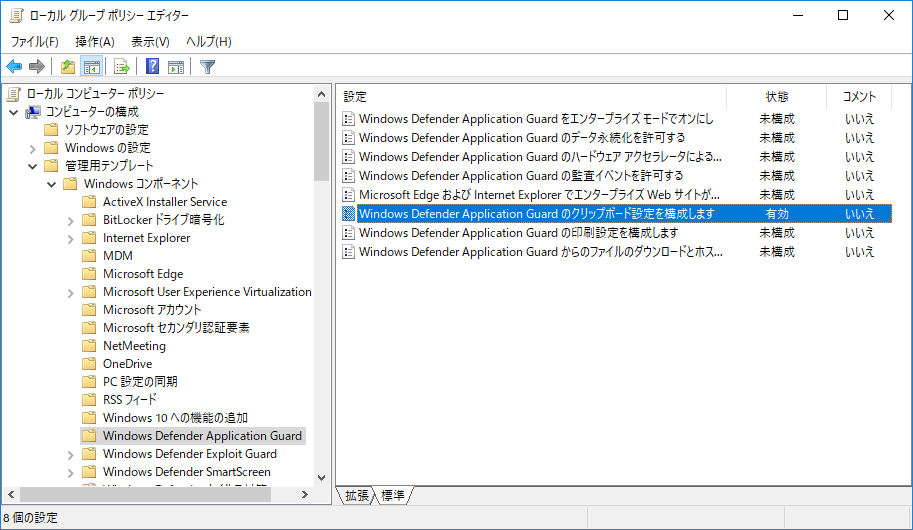
Task: Click the tree scroll up arrow
Action: (x=321, y=94)
